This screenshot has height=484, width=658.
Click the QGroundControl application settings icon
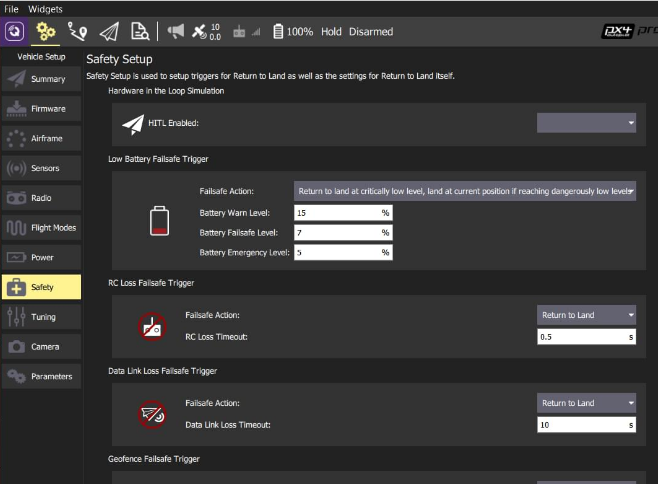pyautogui.click(x=13, y=31)
